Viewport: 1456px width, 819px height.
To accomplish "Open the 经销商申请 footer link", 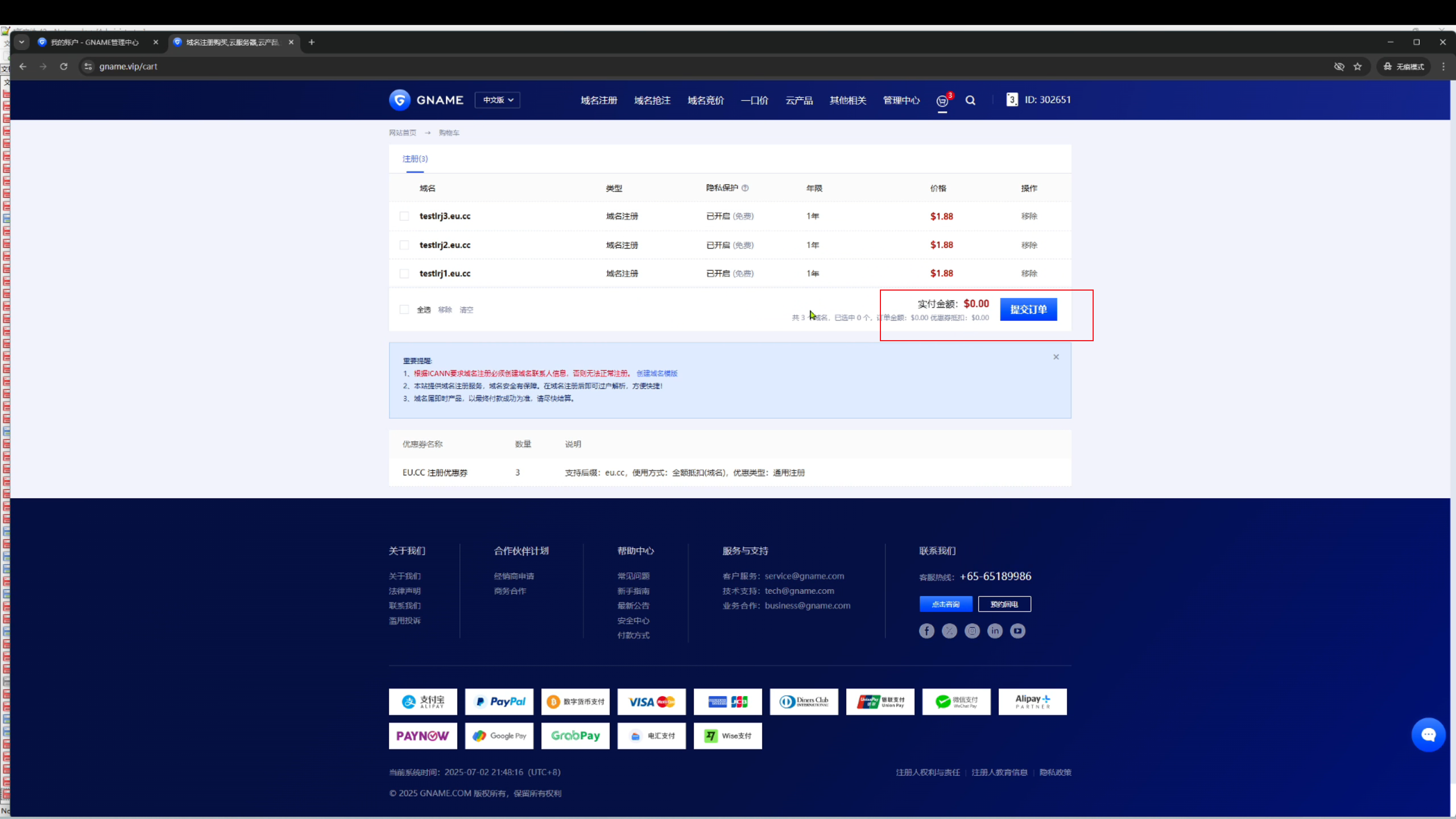I will tap(514, 576).
